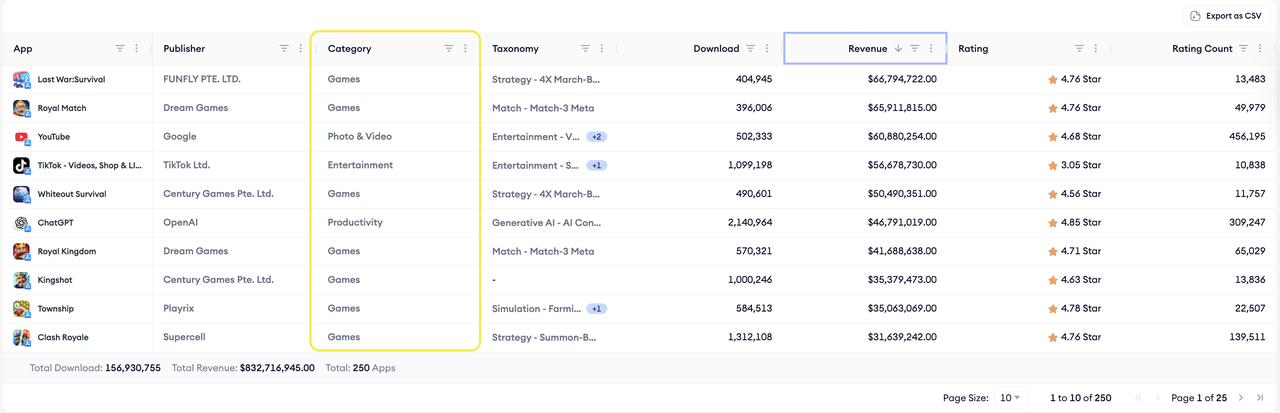Click the Royal Match app icon
The image size is (1280, 413).
tap(21, 108)
